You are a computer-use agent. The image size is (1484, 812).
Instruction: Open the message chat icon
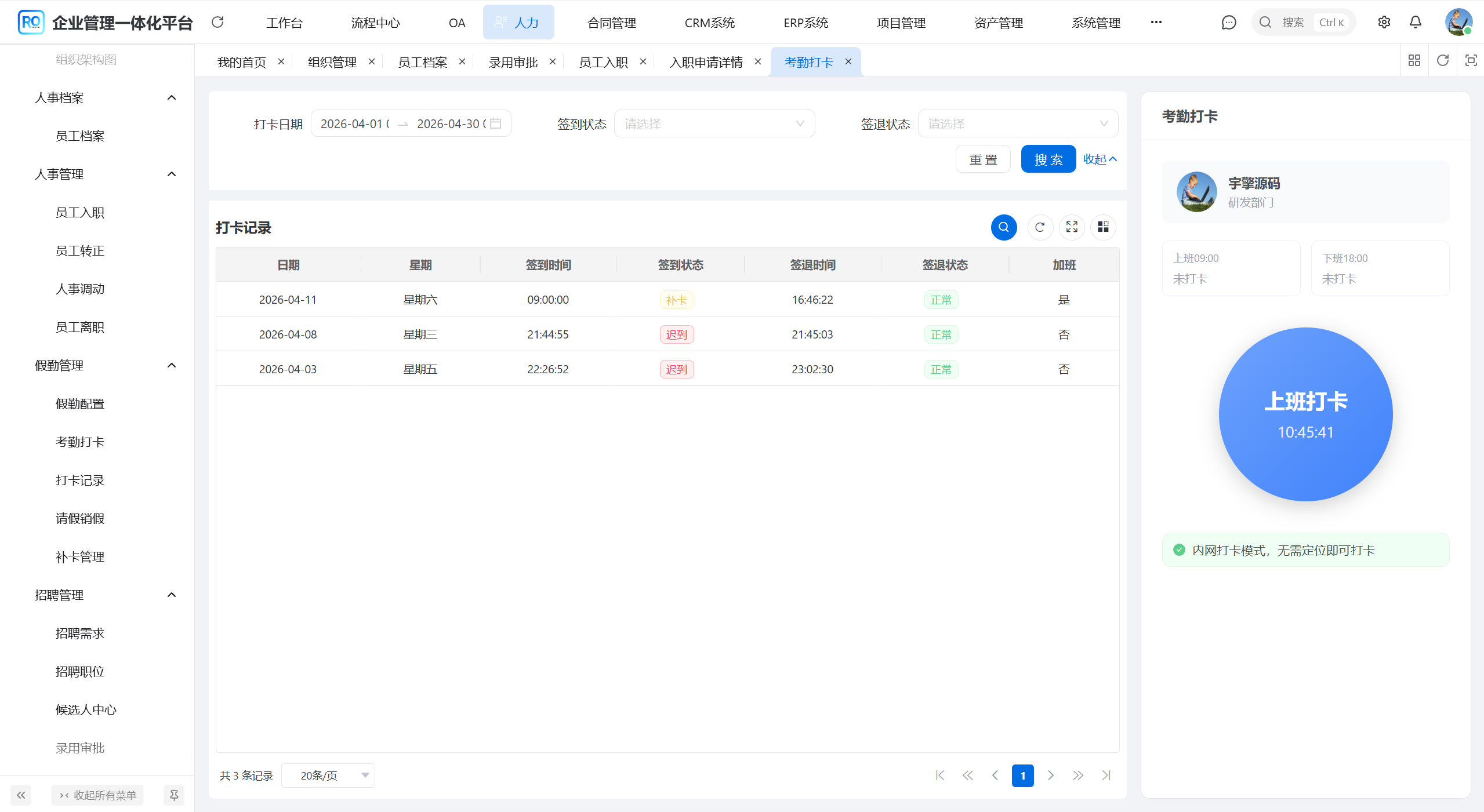[1228, 23]
